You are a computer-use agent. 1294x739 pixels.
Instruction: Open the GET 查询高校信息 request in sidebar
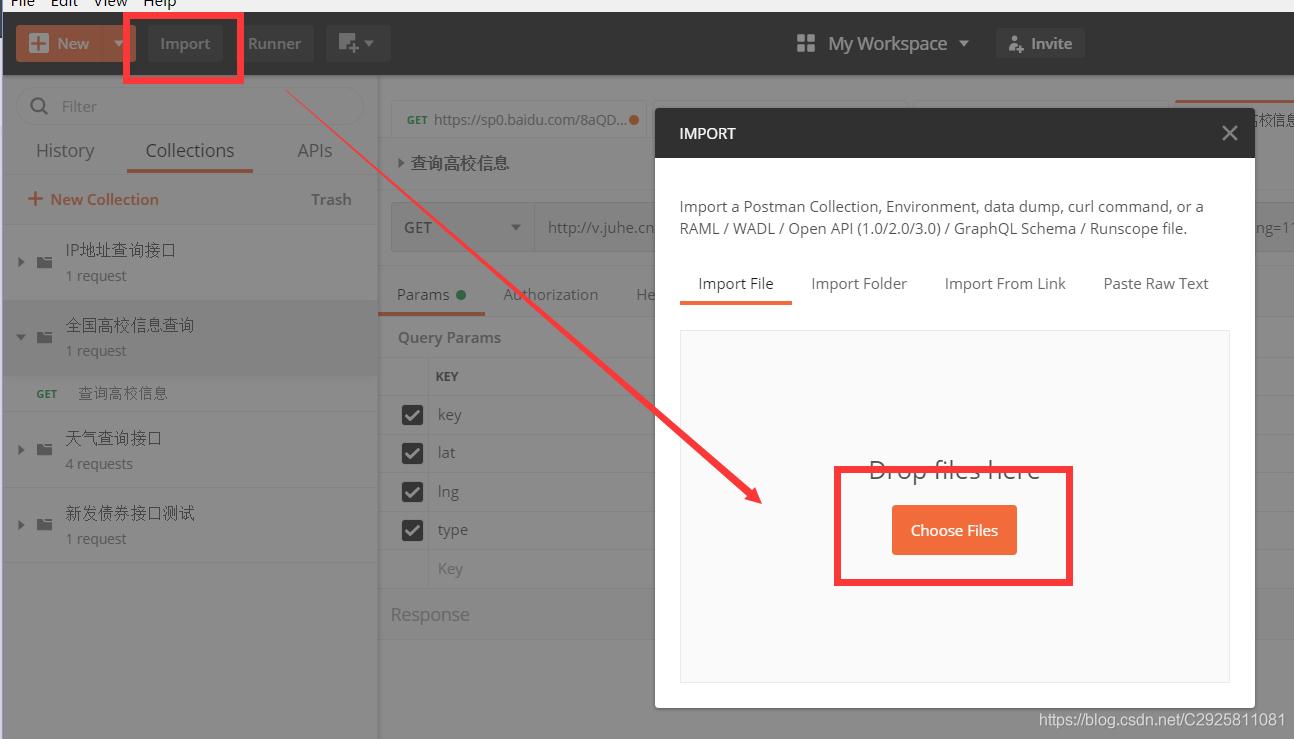click(190, 393)
